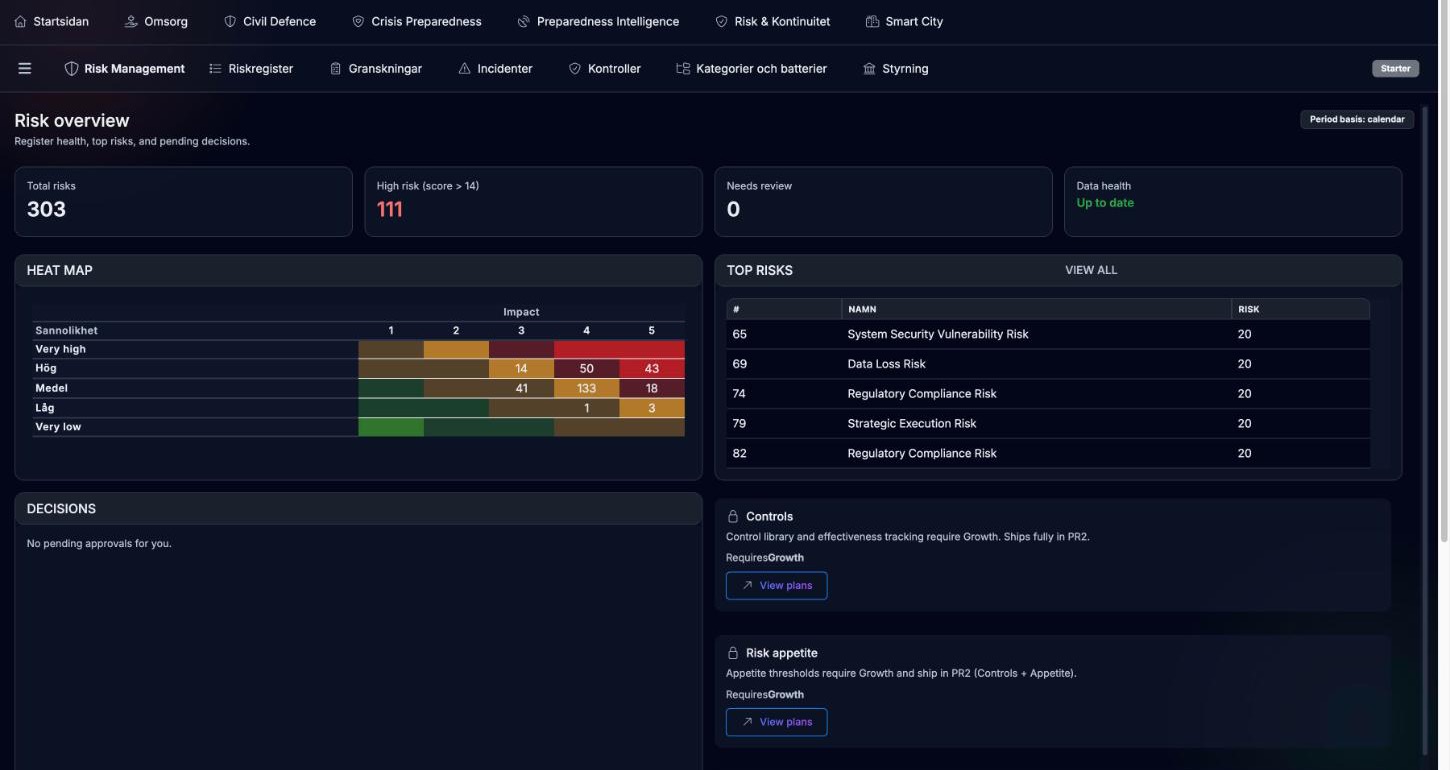The image size is (1450, 770).
Task: Click the Riskregister list icon
Action: pyautogui.click(x=215, y=69)
